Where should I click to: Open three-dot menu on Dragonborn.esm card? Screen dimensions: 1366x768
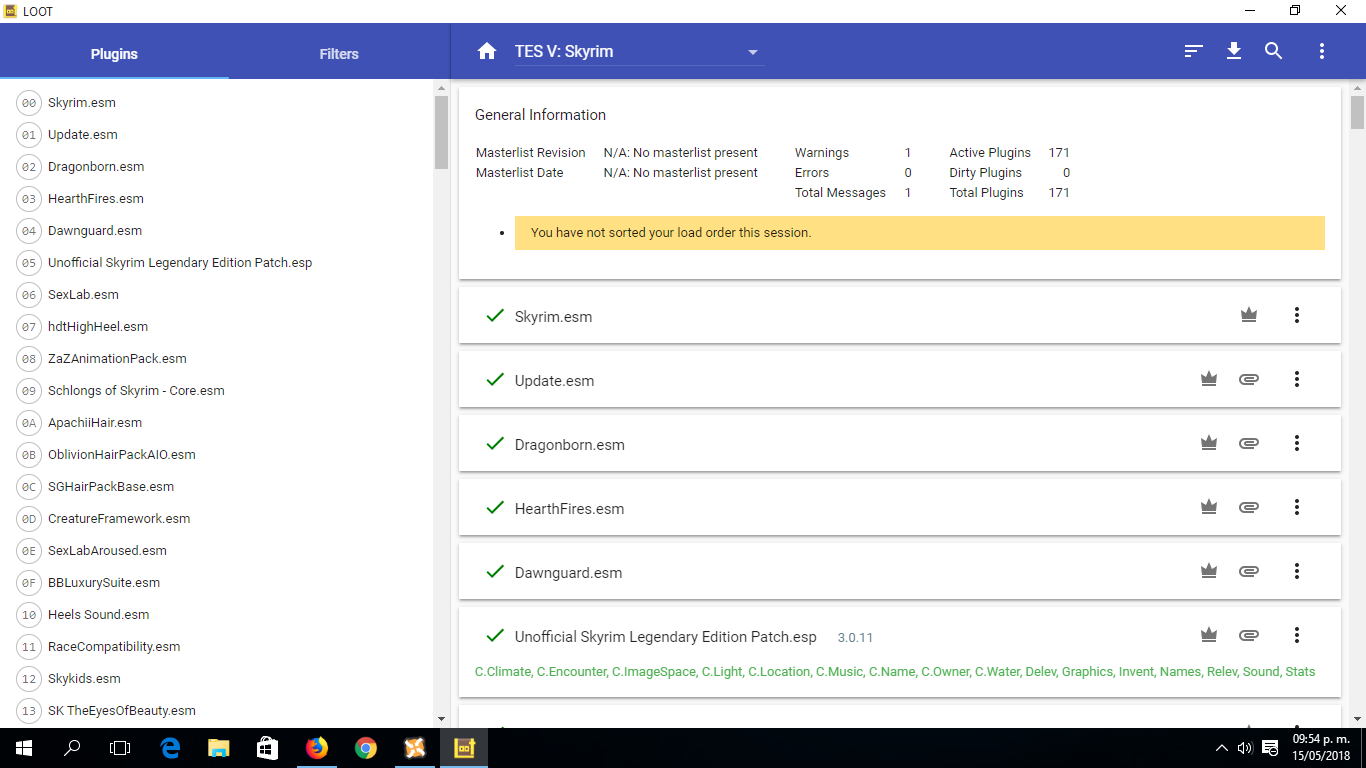click(x=1297, y=443)
